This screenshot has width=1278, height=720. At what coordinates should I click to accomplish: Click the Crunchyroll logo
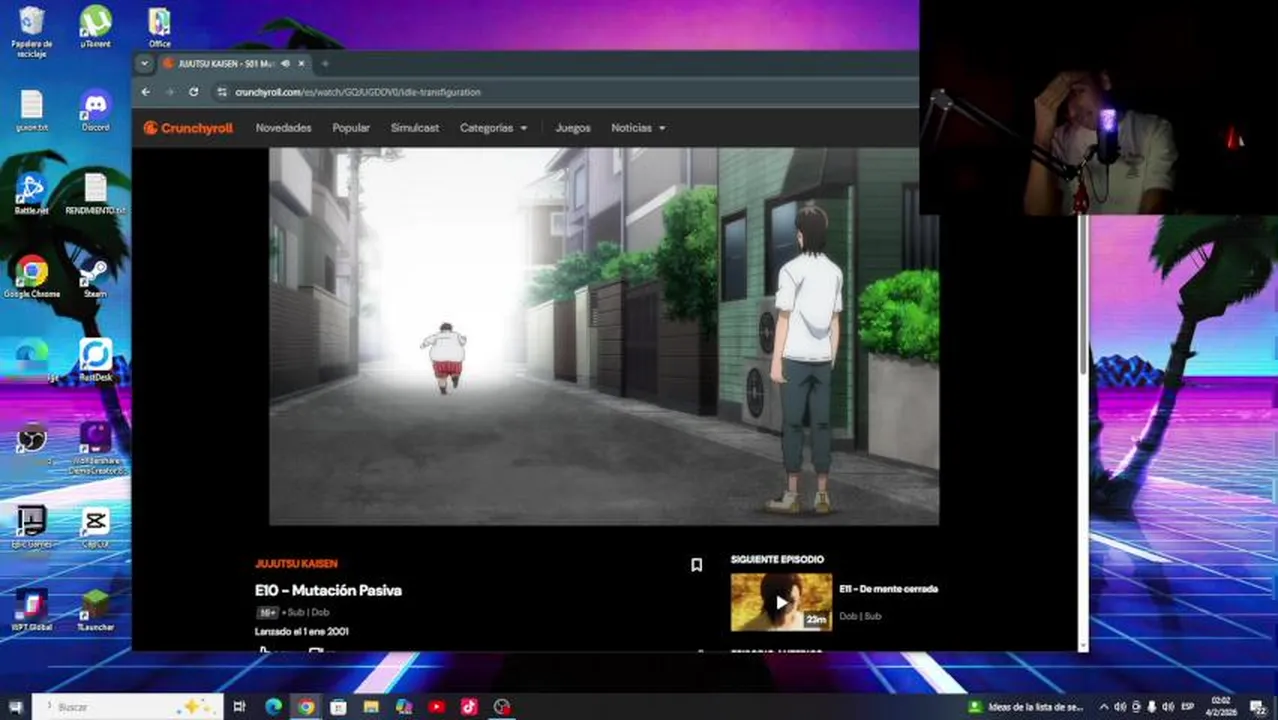click(x=188, y=128)
